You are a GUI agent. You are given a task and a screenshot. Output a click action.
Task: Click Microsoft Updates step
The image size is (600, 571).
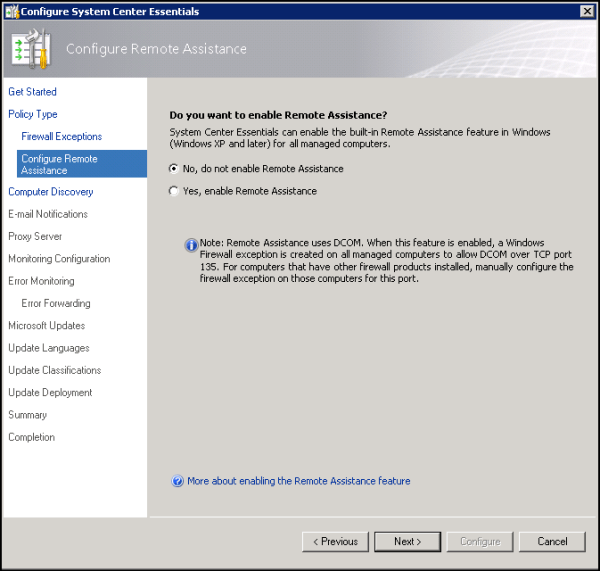(47, 326)
